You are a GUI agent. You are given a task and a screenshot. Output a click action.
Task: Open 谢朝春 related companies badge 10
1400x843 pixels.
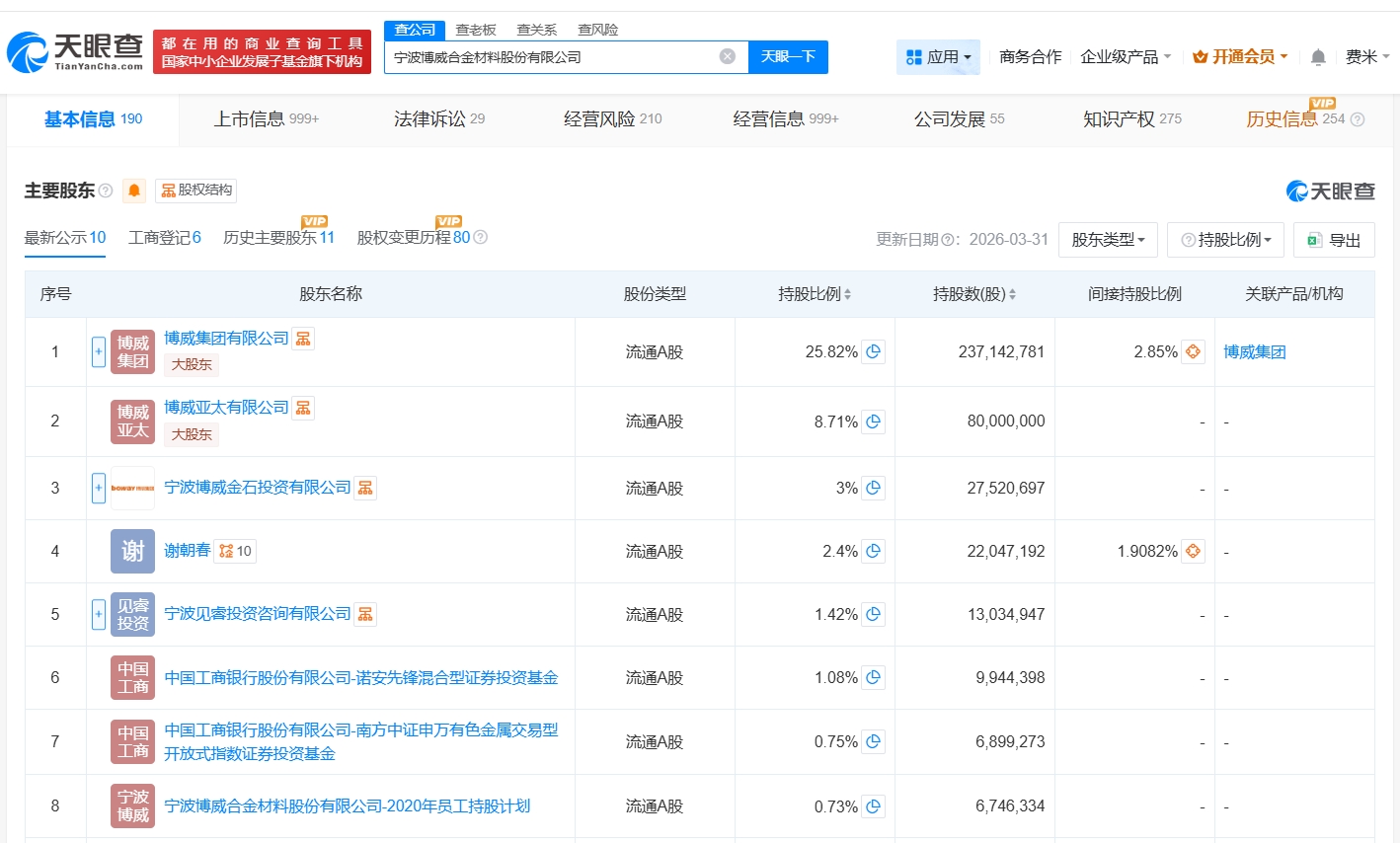pyautogui.click(x=235, y=551)
